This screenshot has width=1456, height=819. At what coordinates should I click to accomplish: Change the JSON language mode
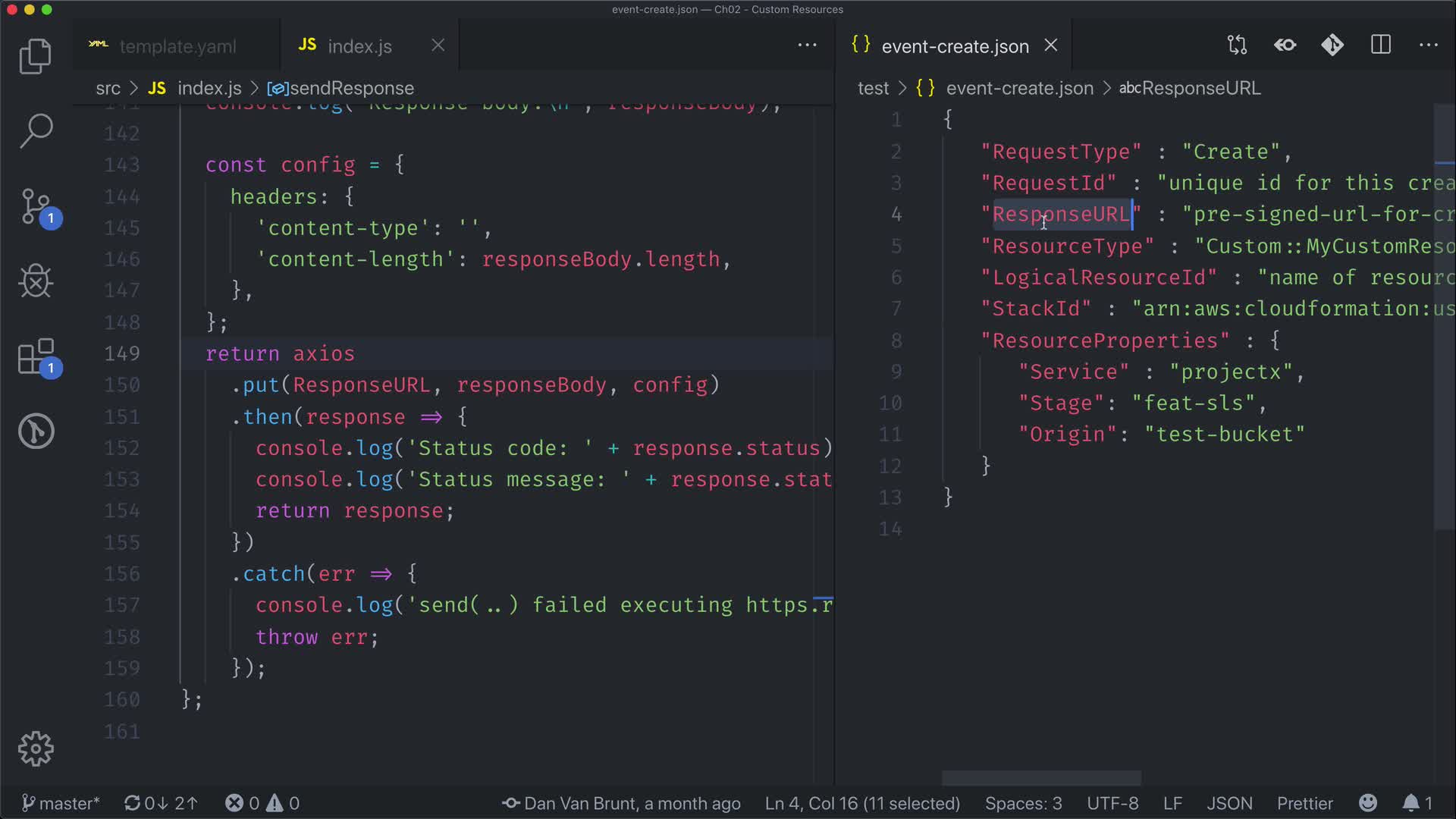click(x=1228, y=803)
